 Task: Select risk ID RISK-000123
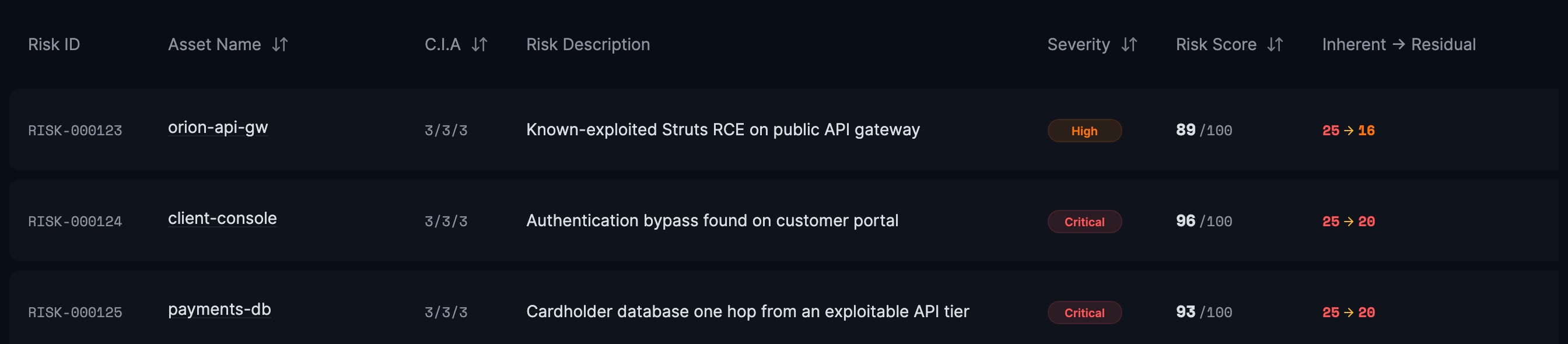point(75,130)
